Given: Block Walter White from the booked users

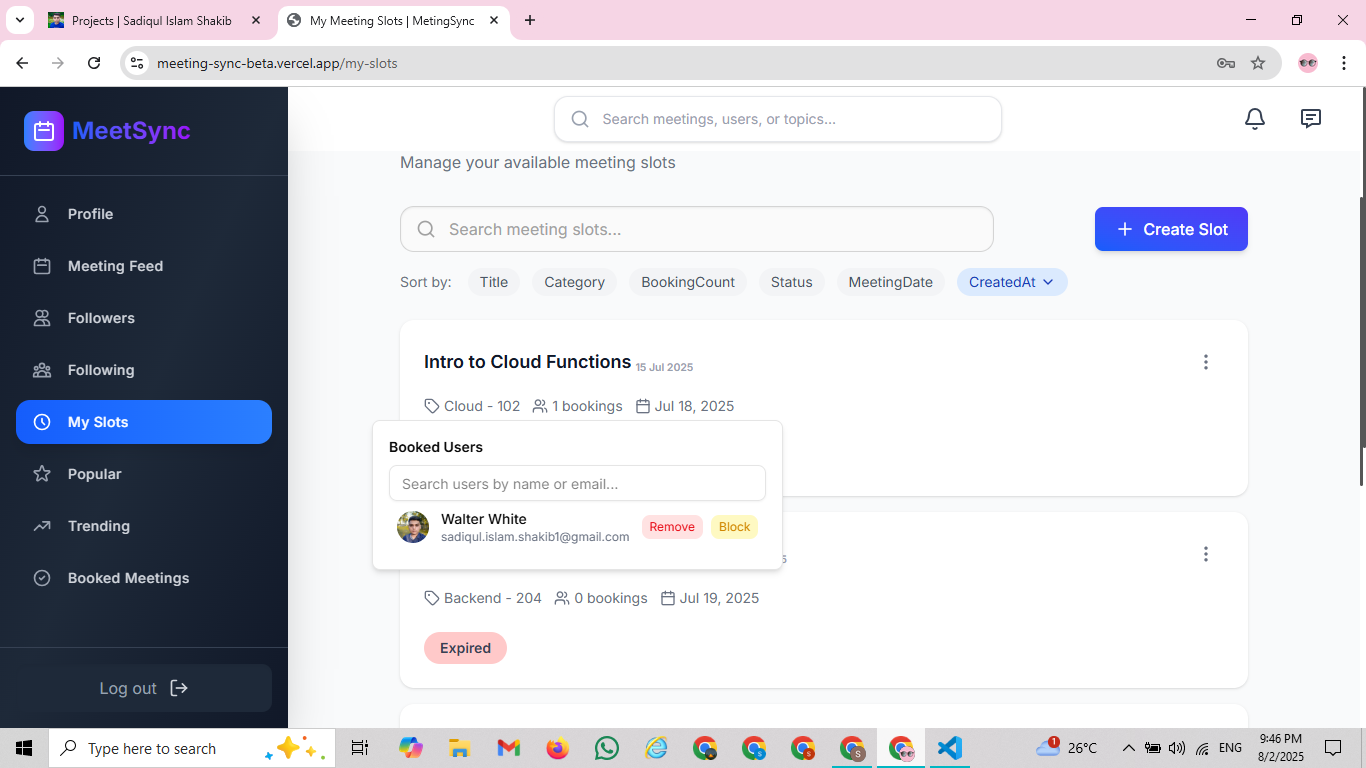Looking at the screenshot, I should tap(734, 527).
